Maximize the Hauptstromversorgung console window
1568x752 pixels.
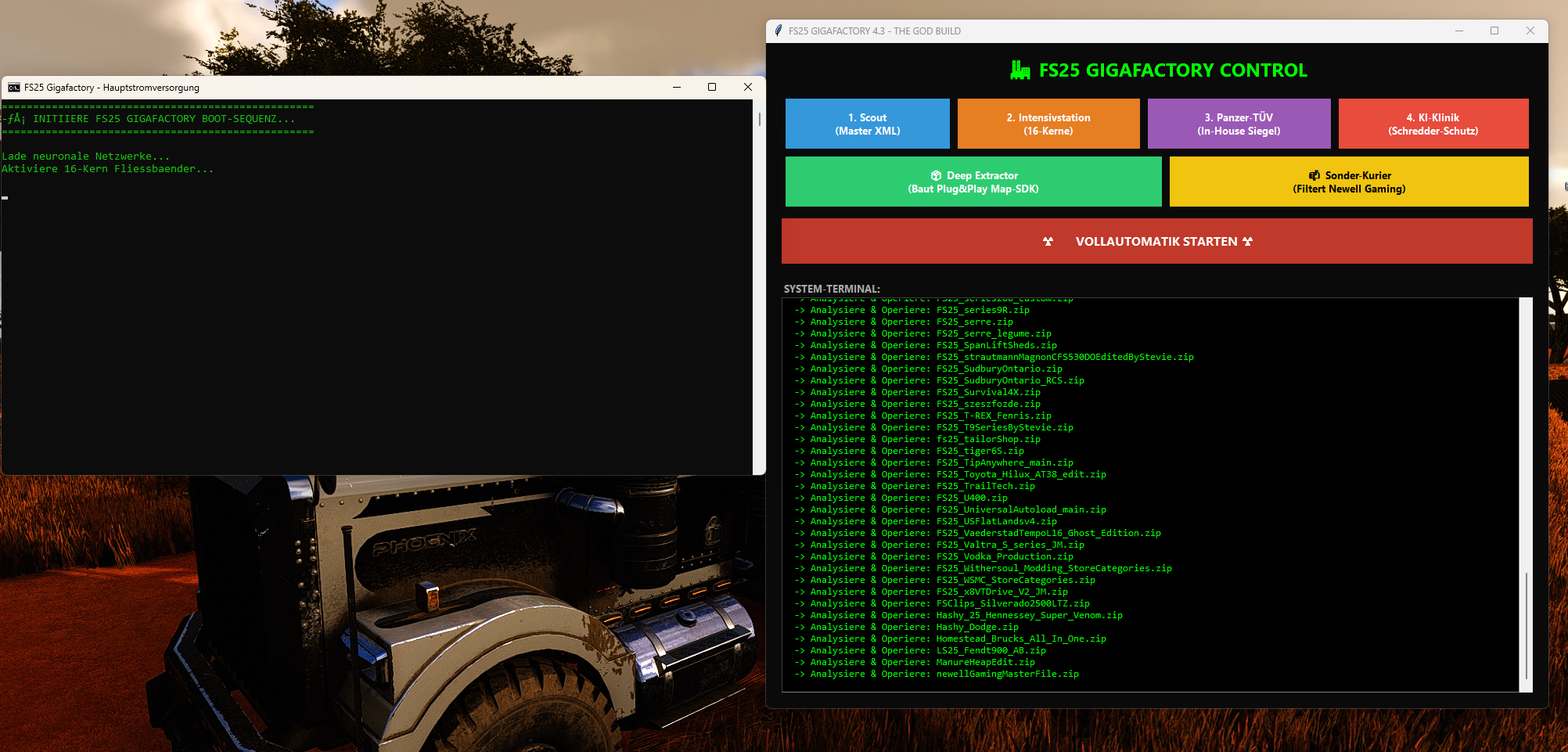pos(712,87)
